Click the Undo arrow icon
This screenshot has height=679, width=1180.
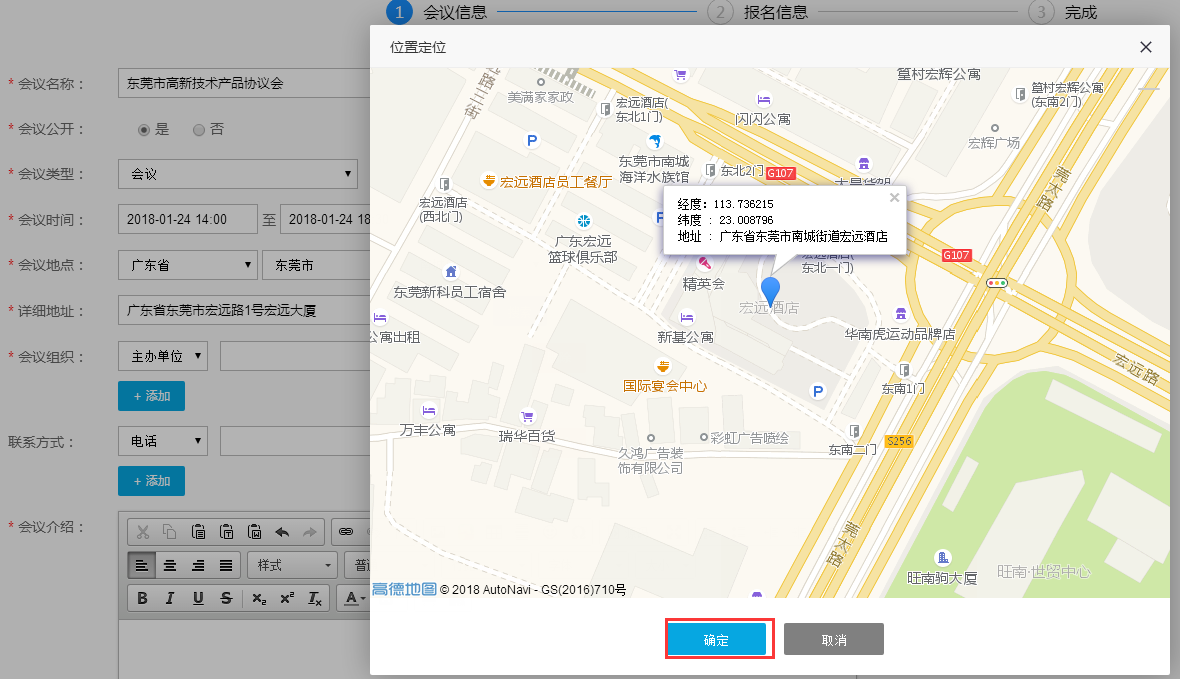tap(282, 532)
